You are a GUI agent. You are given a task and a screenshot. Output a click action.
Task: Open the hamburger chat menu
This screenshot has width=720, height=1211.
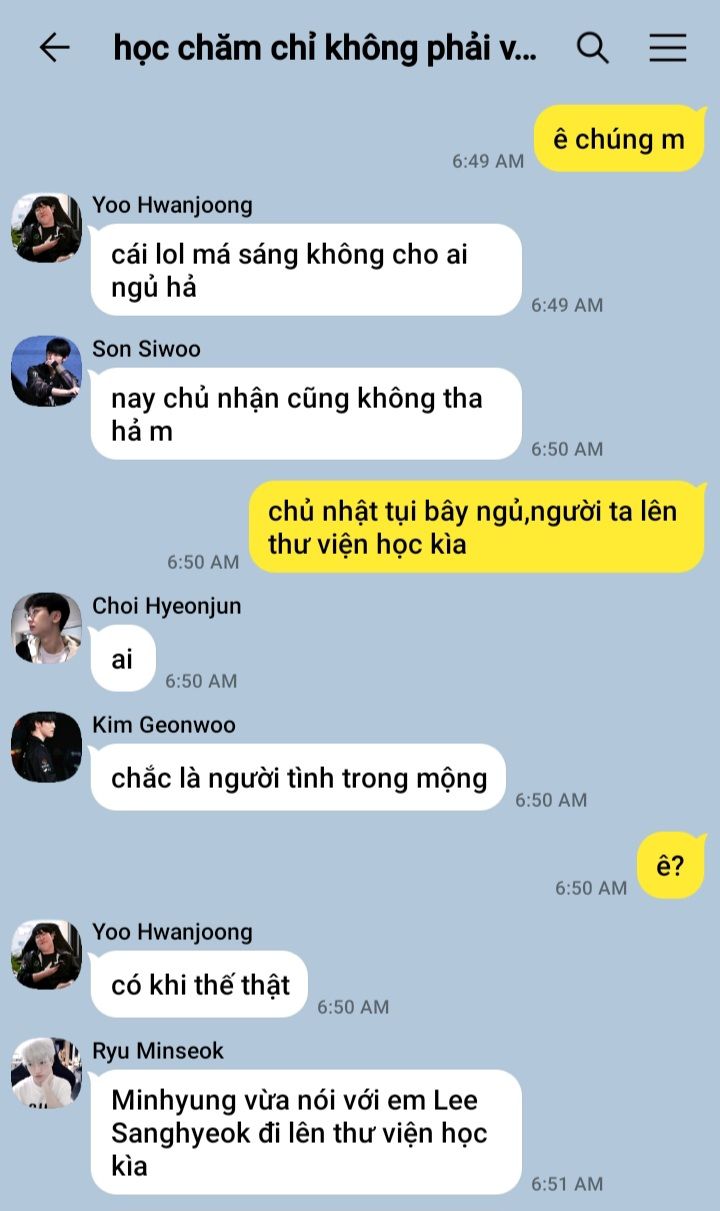667,47
